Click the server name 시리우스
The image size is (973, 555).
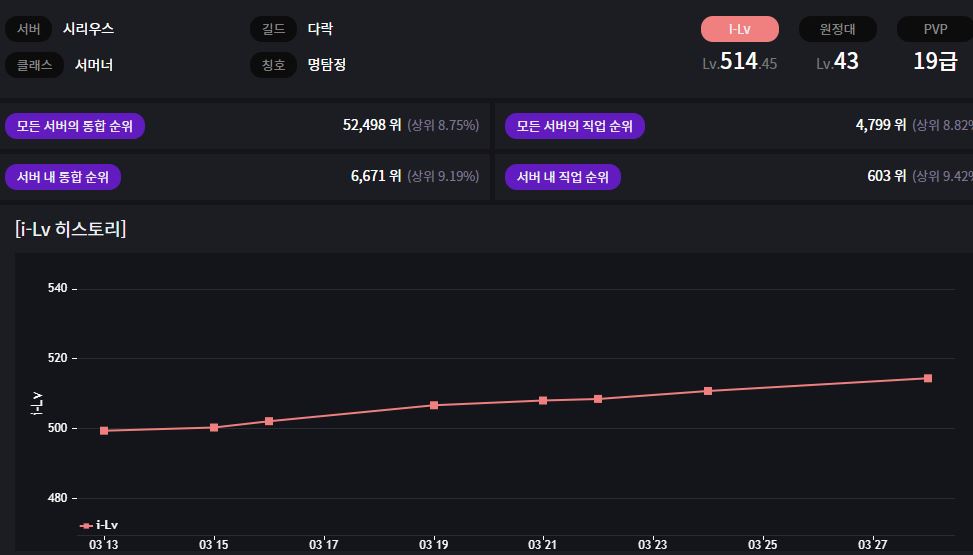click(88, 29)
